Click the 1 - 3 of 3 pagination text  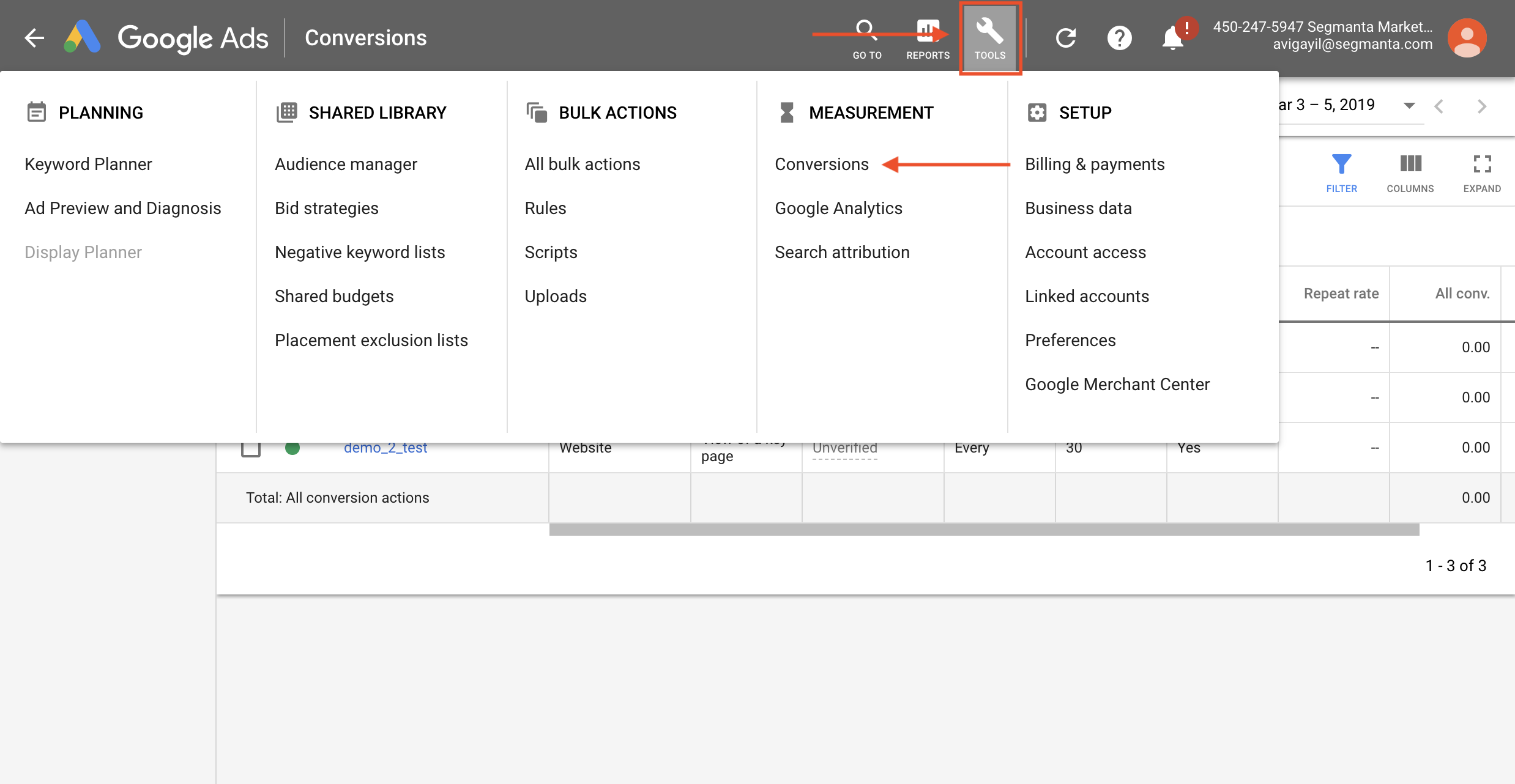tap(1456, 566)
